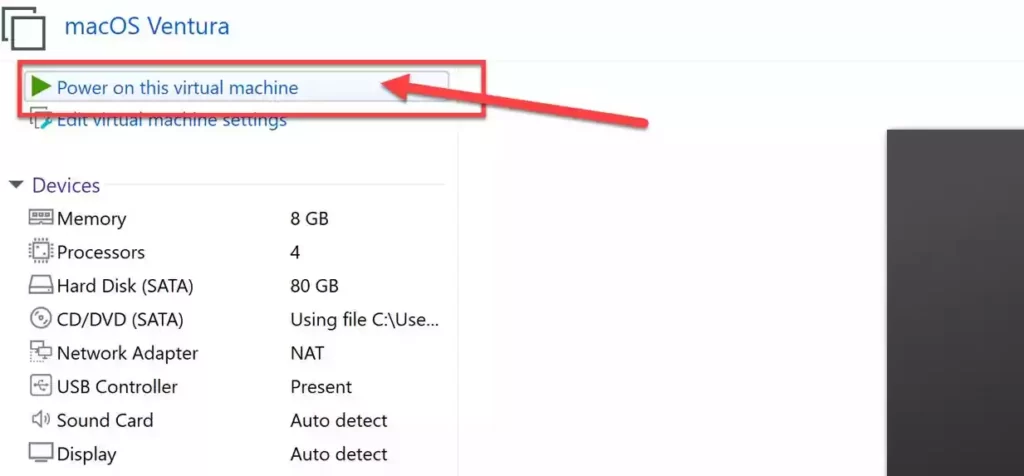Select the Display device label
The width and height of the screenshot is (1024, 476).
tap(86, 454)
